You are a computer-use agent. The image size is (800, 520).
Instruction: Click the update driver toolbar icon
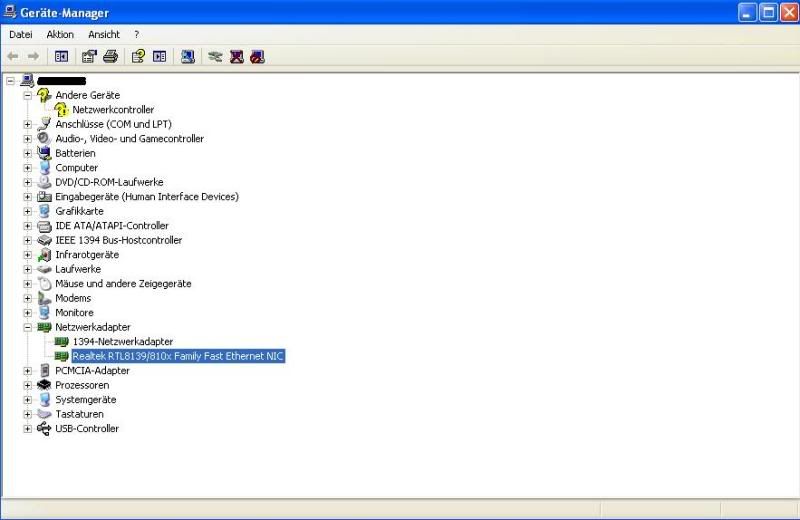pyautogui.click(x=215, y=56)
